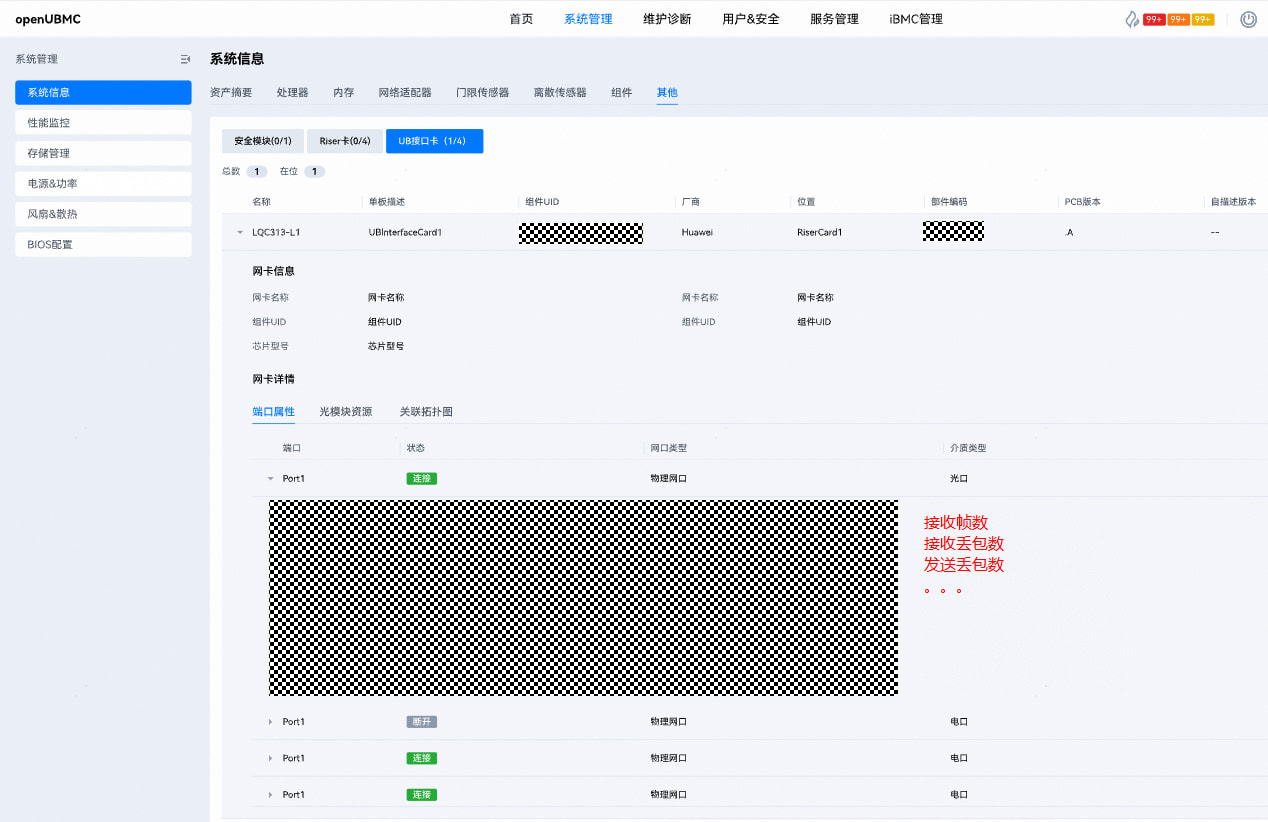Open the red 99+ critical alarm badge

pyautogui.click(x=1154, y=19)
